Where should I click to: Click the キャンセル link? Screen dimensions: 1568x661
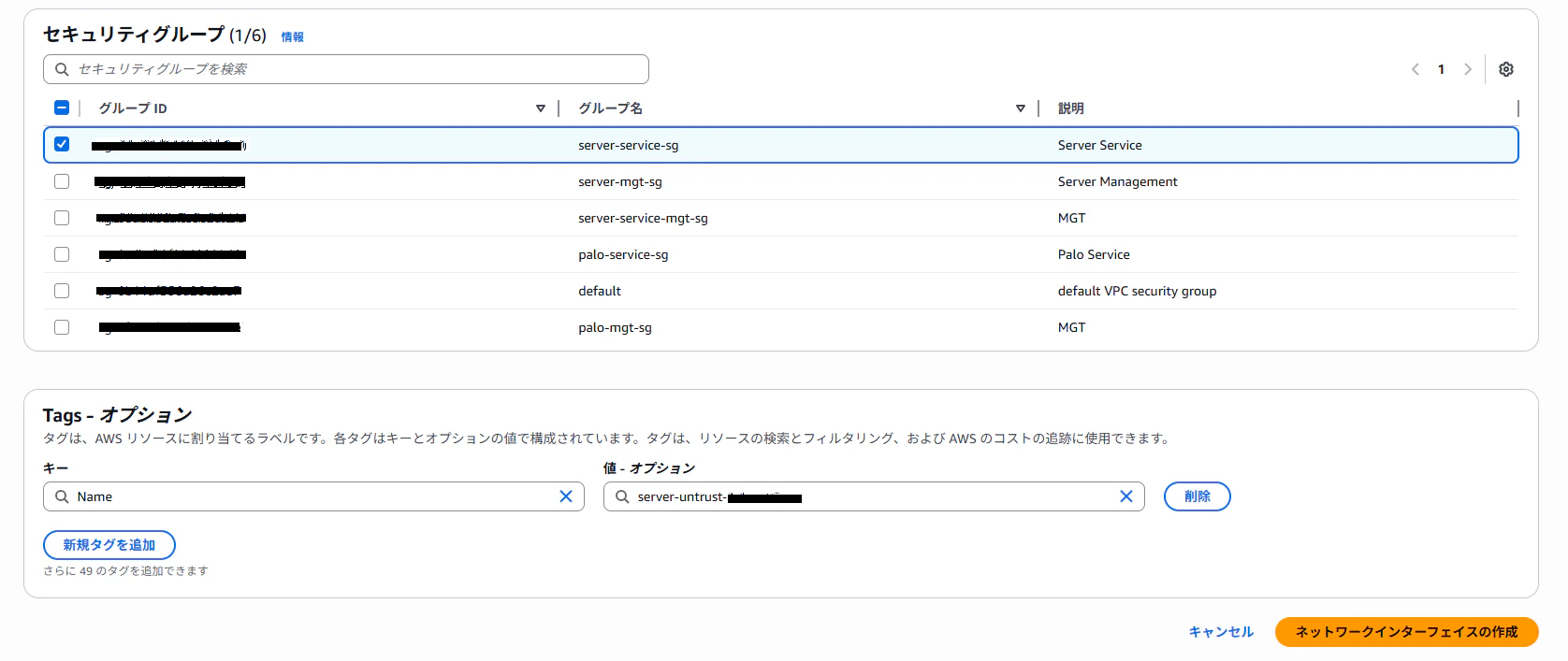(1221, 632)
